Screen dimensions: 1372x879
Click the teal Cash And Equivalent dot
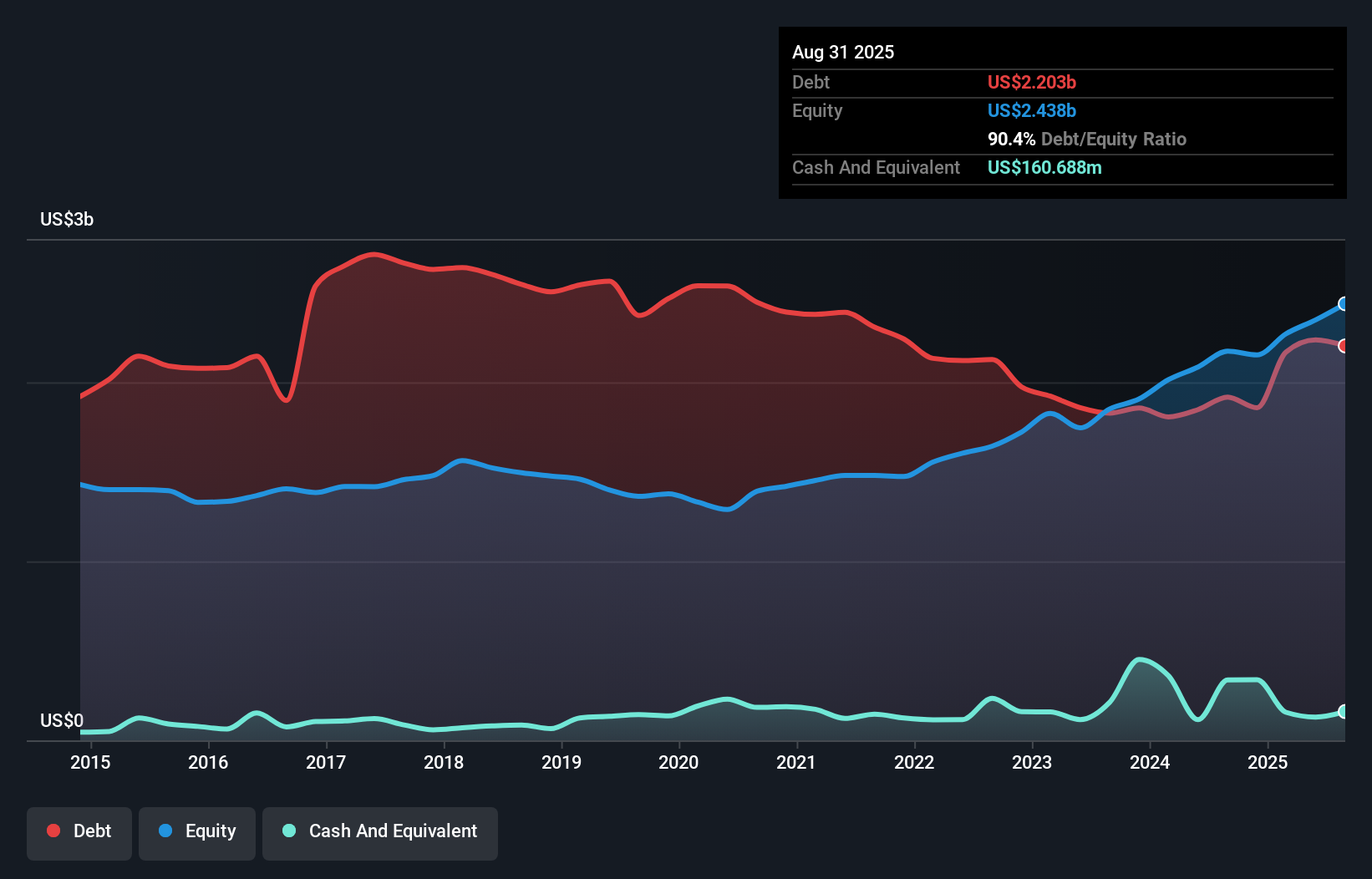click(288, 831)
